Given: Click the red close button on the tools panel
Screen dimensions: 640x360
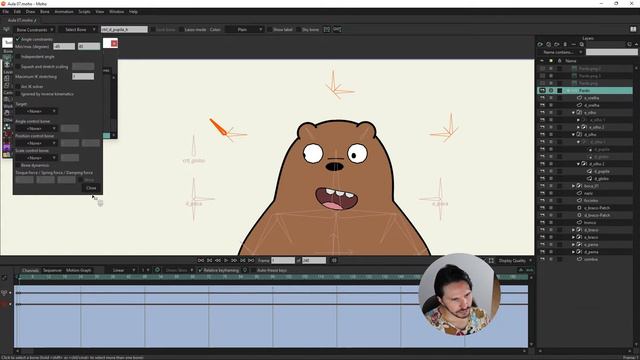Looking at the screenshot, I should tap(114, 43).
